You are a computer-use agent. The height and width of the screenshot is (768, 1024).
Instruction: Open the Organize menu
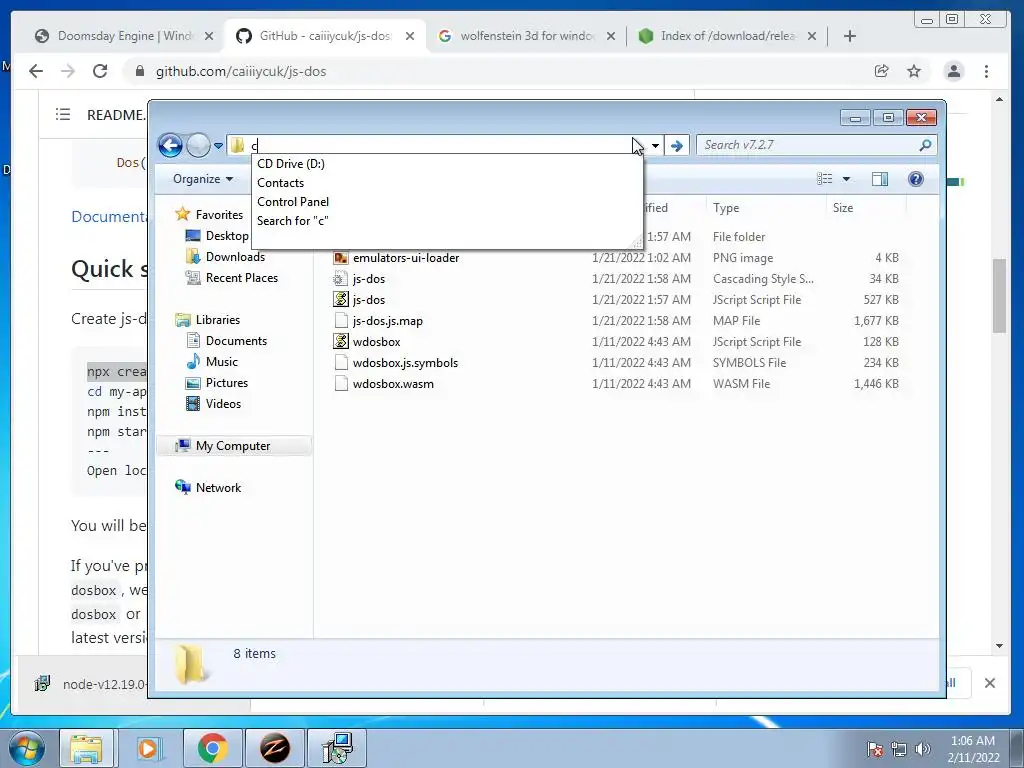(x=202, y=179)
